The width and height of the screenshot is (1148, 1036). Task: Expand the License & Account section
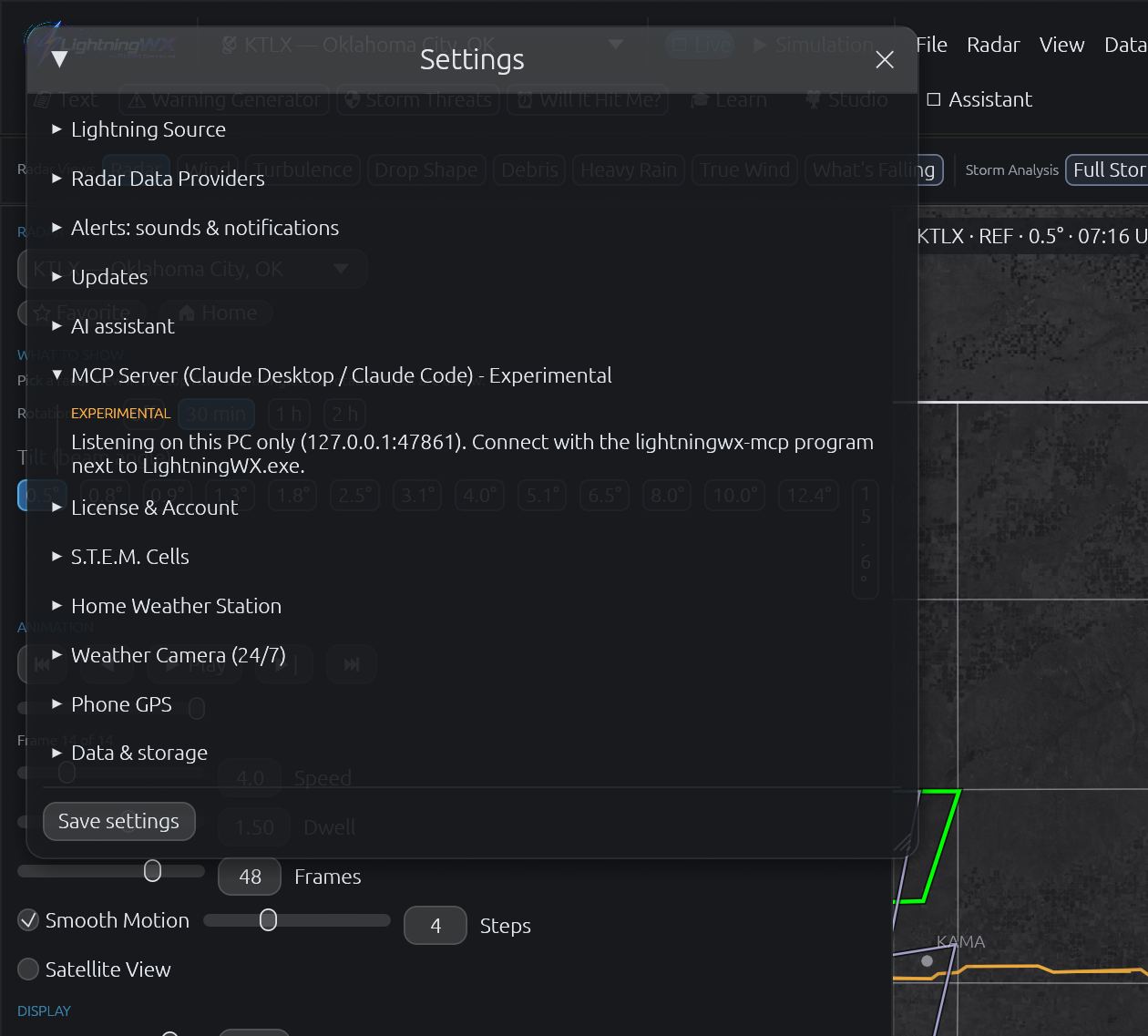(x=145, y=508)
